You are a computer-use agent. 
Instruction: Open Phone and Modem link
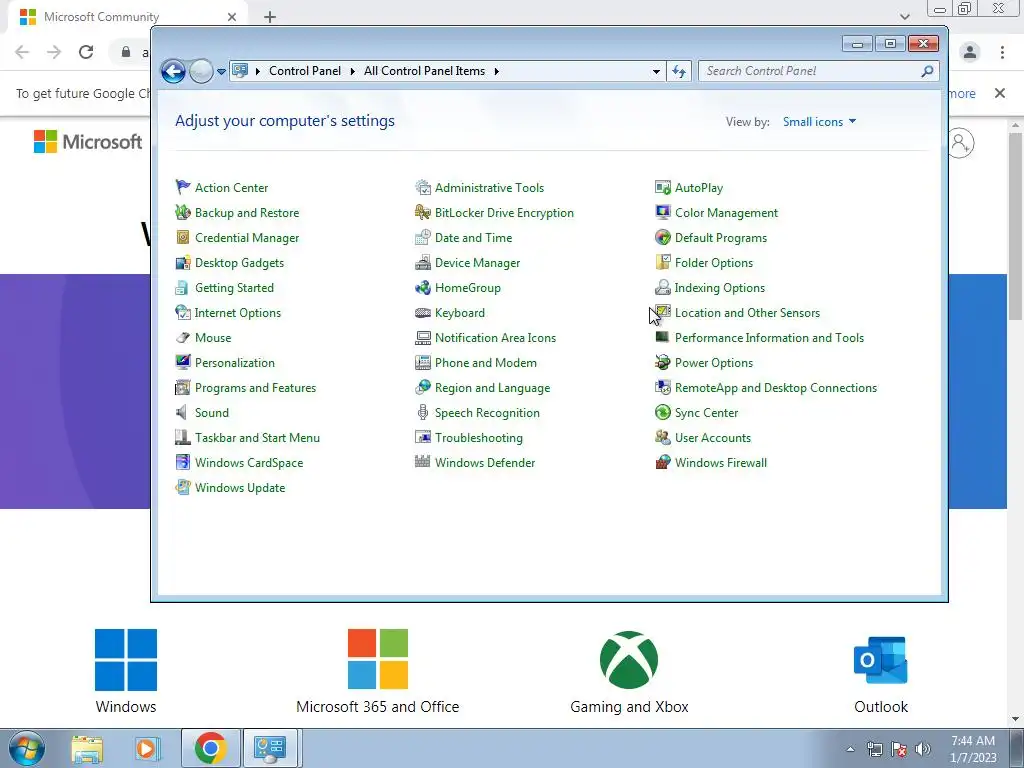486,363
